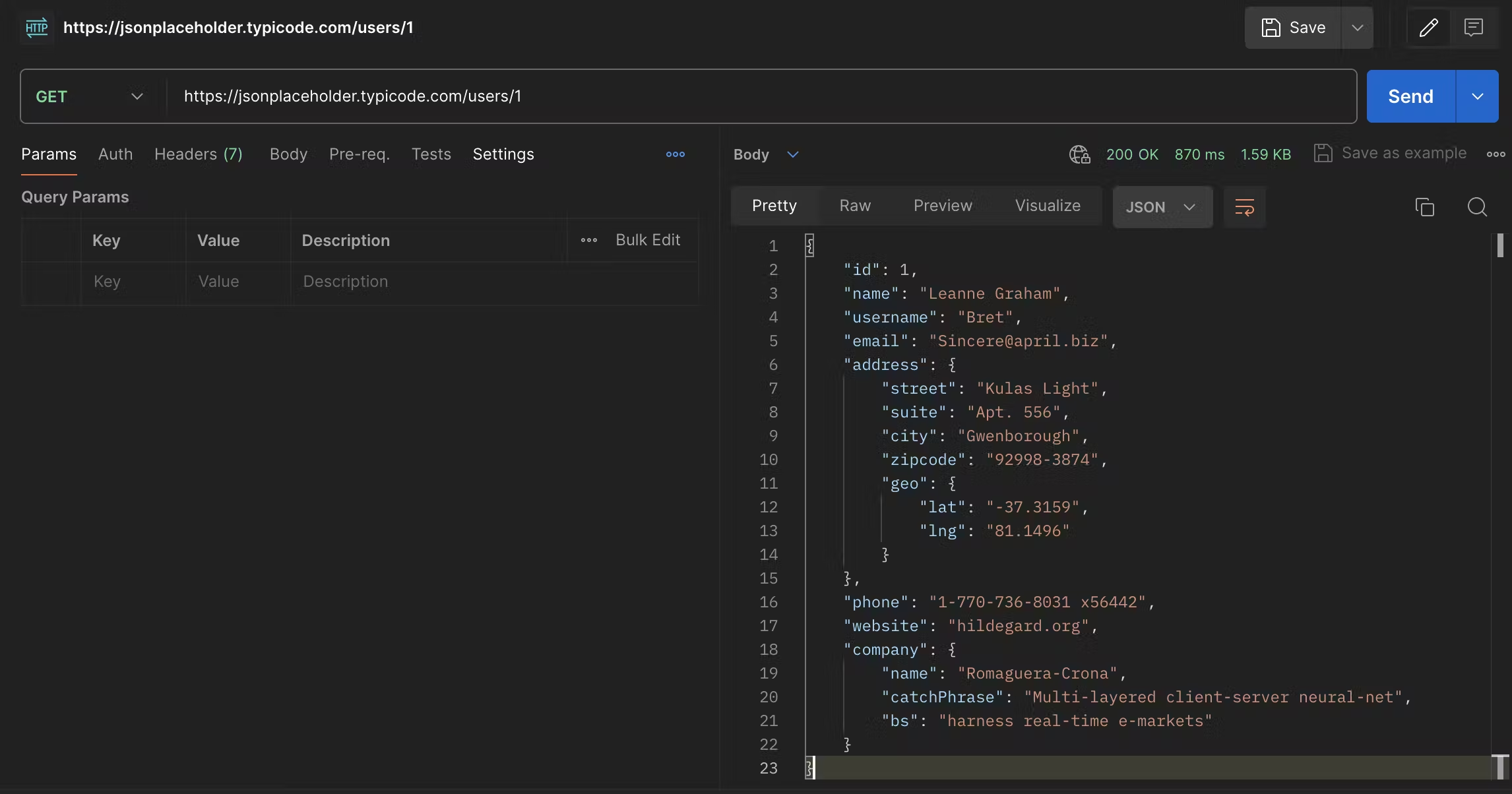The image size is (1512, 794).
Task: Click the "Apt. 556" suite value
Action: 1013,412
